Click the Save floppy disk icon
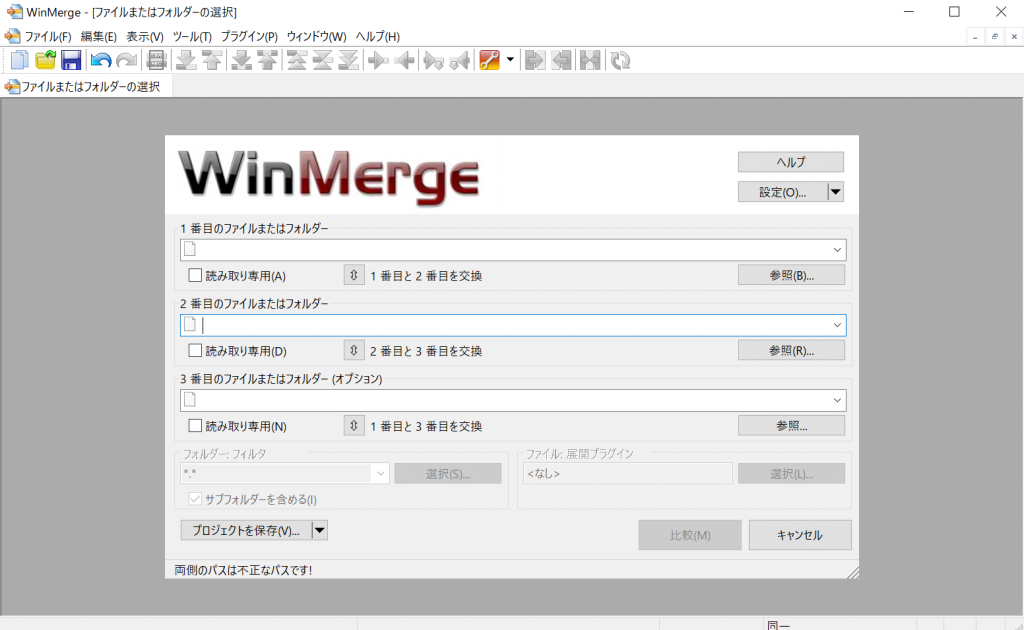1024x630 pixels. click(x=71, y=61)
